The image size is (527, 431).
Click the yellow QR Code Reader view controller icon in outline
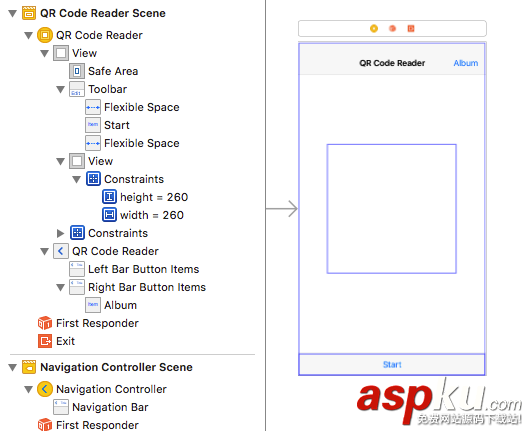click(x=45, y=35)
